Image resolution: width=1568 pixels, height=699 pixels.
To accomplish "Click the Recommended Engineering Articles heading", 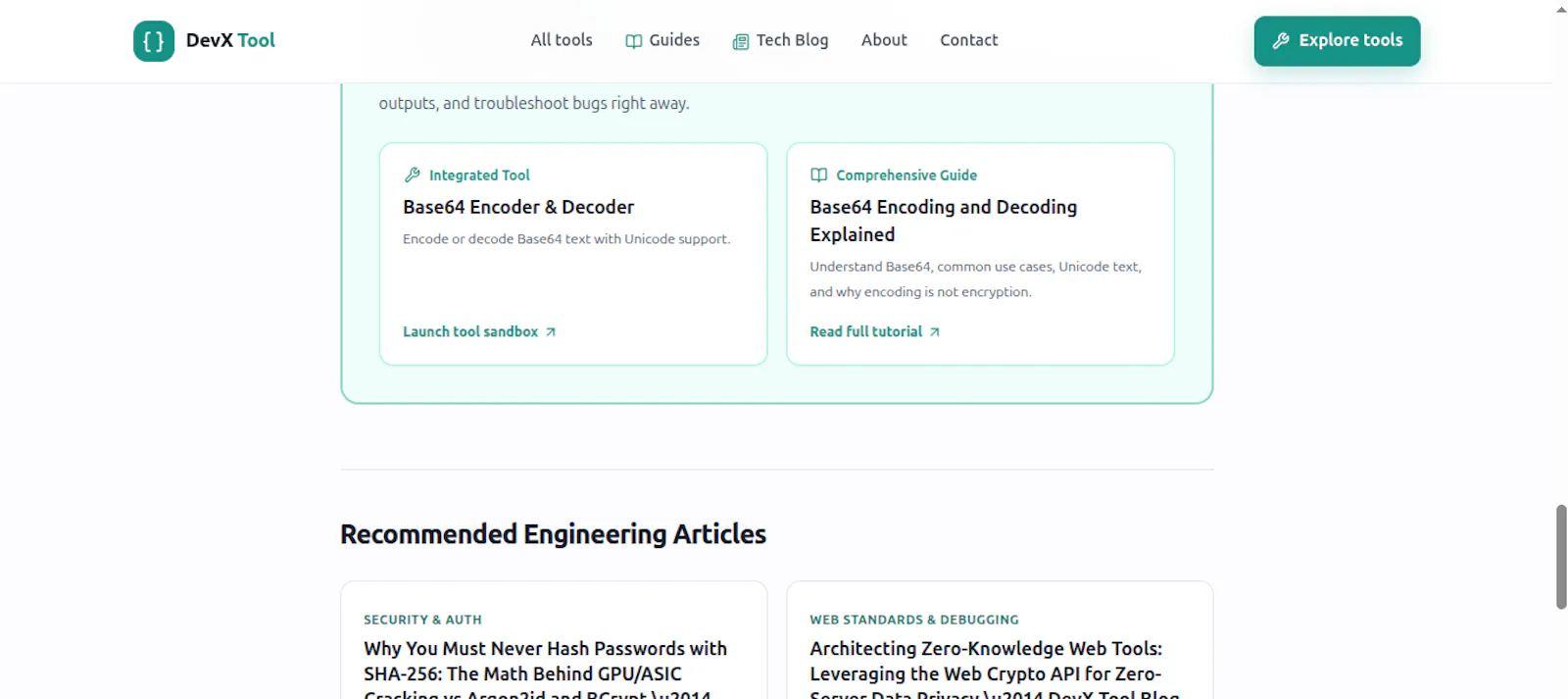I will (553, 534).
